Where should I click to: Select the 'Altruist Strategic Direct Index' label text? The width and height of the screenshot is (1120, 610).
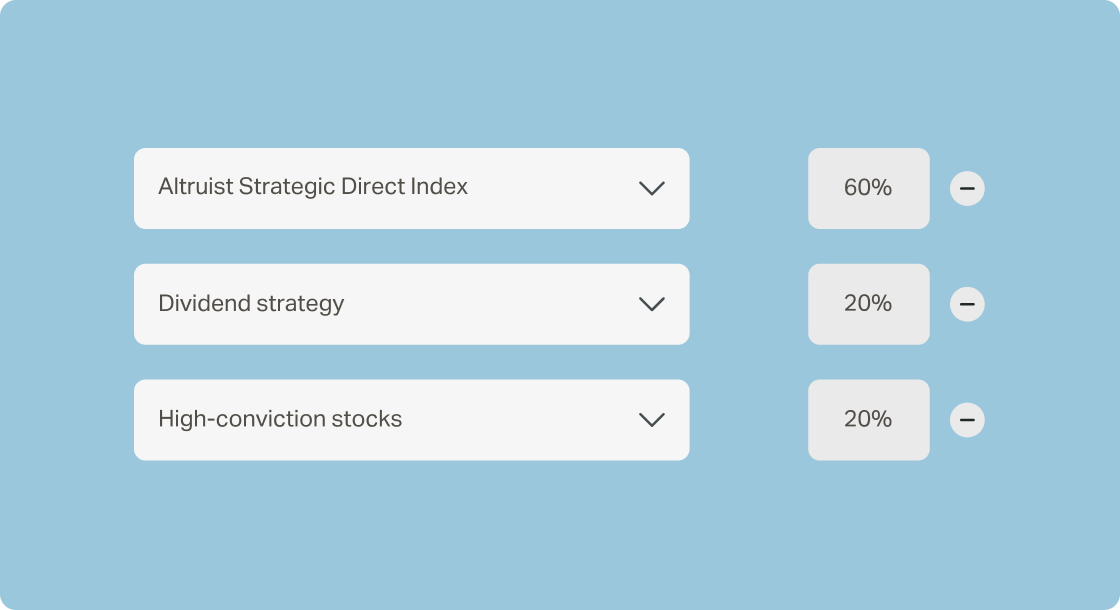pyautogui.click(x=313, y=186)
